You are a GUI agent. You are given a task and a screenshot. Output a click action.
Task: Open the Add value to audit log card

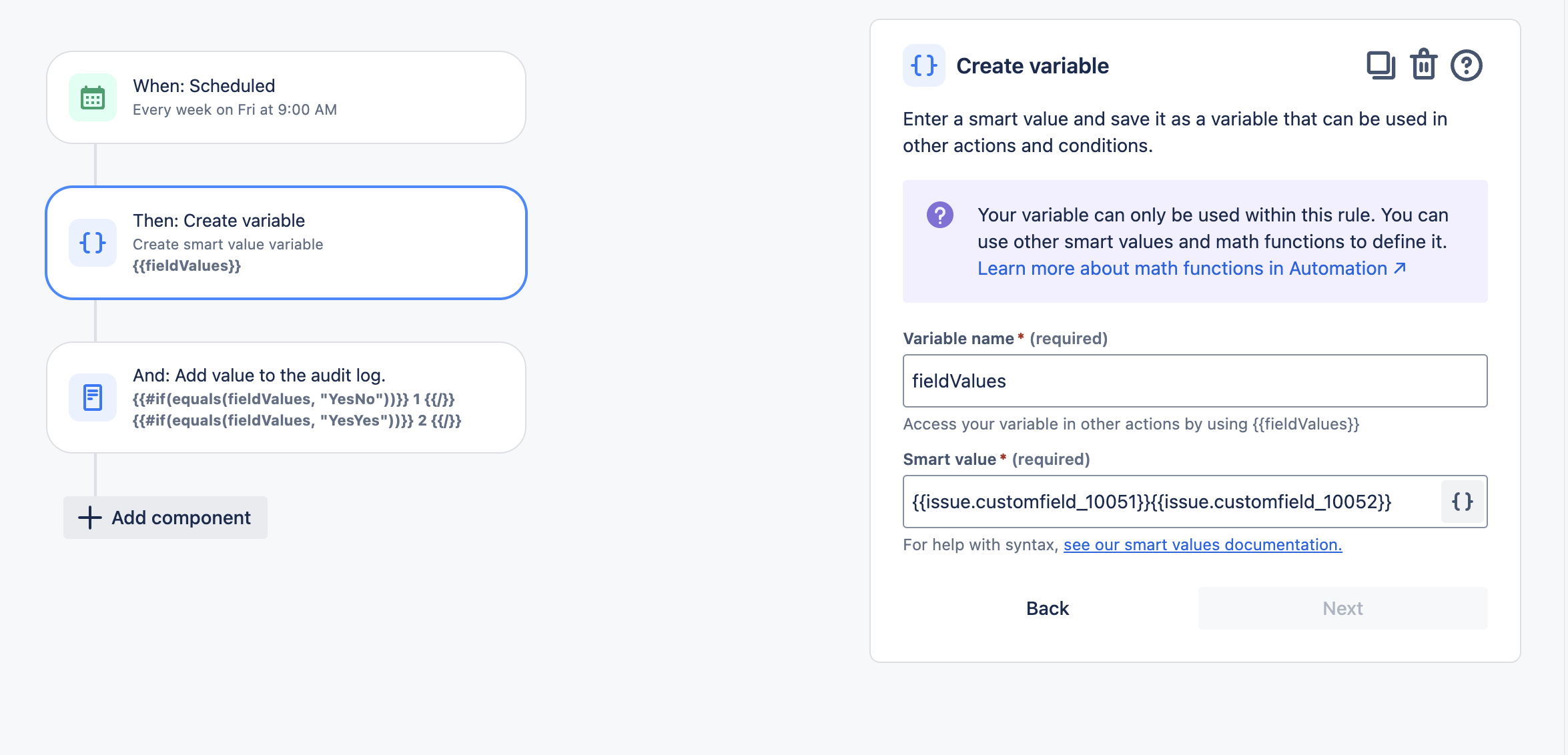click(x=286, y=398)
